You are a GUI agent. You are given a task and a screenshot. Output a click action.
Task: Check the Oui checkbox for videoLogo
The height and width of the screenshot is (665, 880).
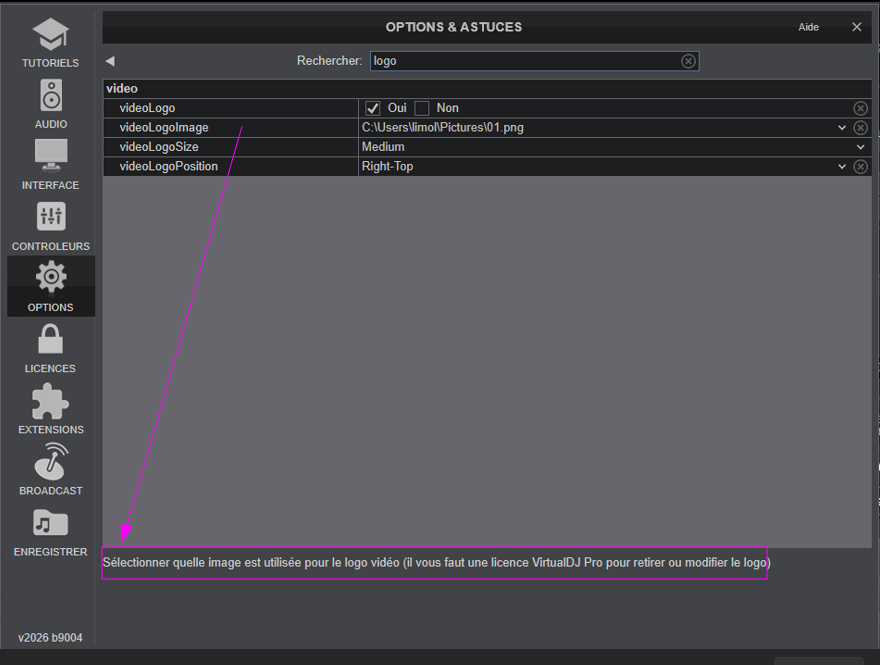point(373,108)
